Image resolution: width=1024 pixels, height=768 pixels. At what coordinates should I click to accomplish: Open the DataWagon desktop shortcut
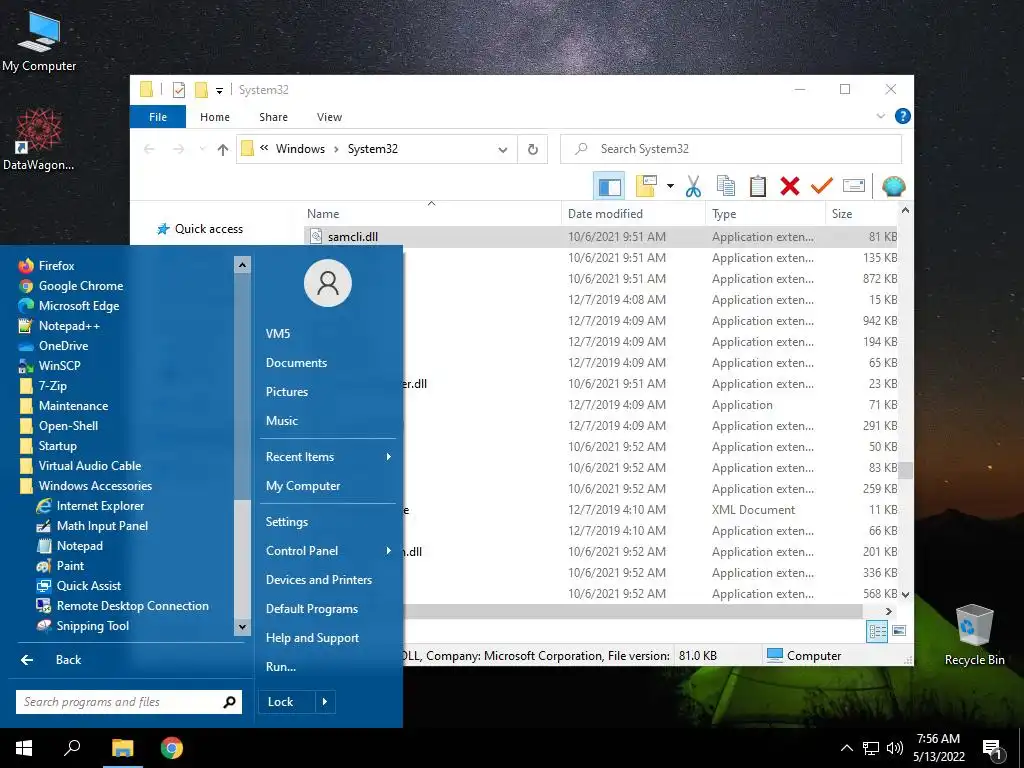[x=38, y=140]
